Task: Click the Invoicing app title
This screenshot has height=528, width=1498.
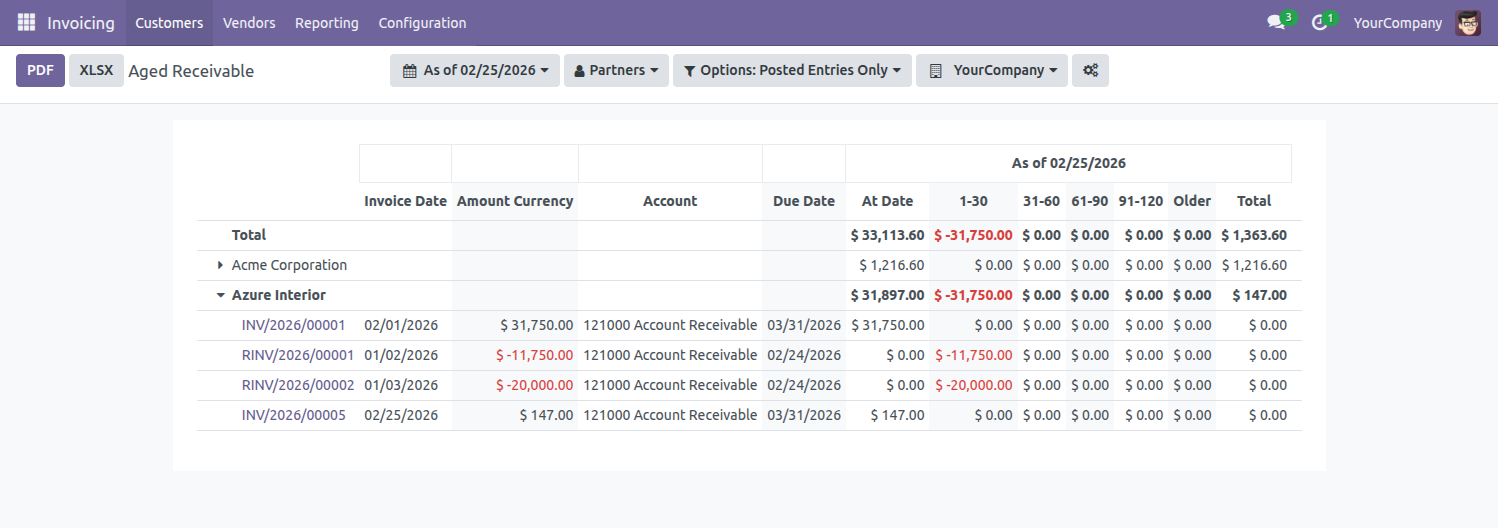Action: pyautogui.click(x=81, y=22)
